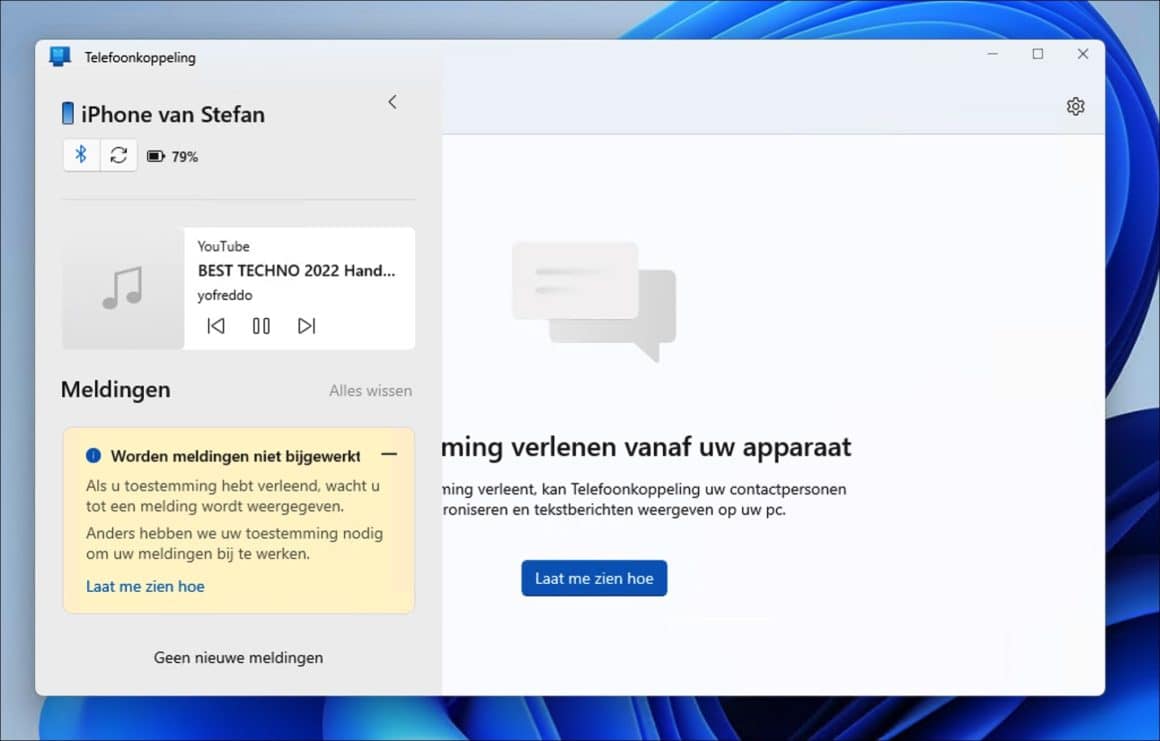Clear all notifications via Alles wissen
1160x741 pixels.
[370, 390]
